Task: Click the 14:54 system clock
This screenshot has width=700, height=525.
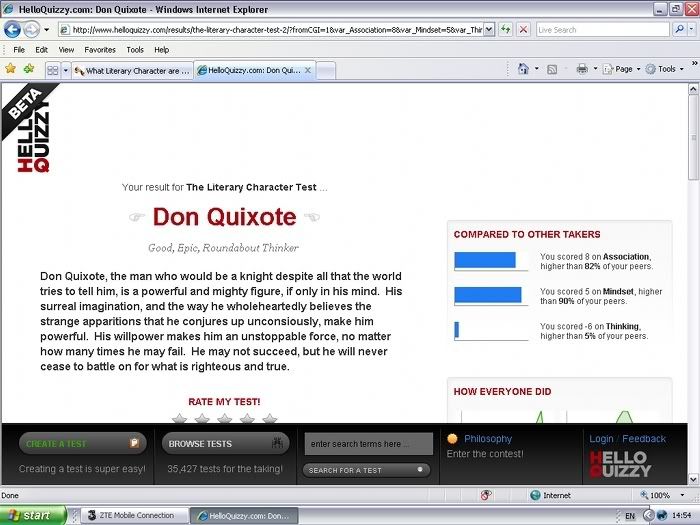Action: coord(682,516)
